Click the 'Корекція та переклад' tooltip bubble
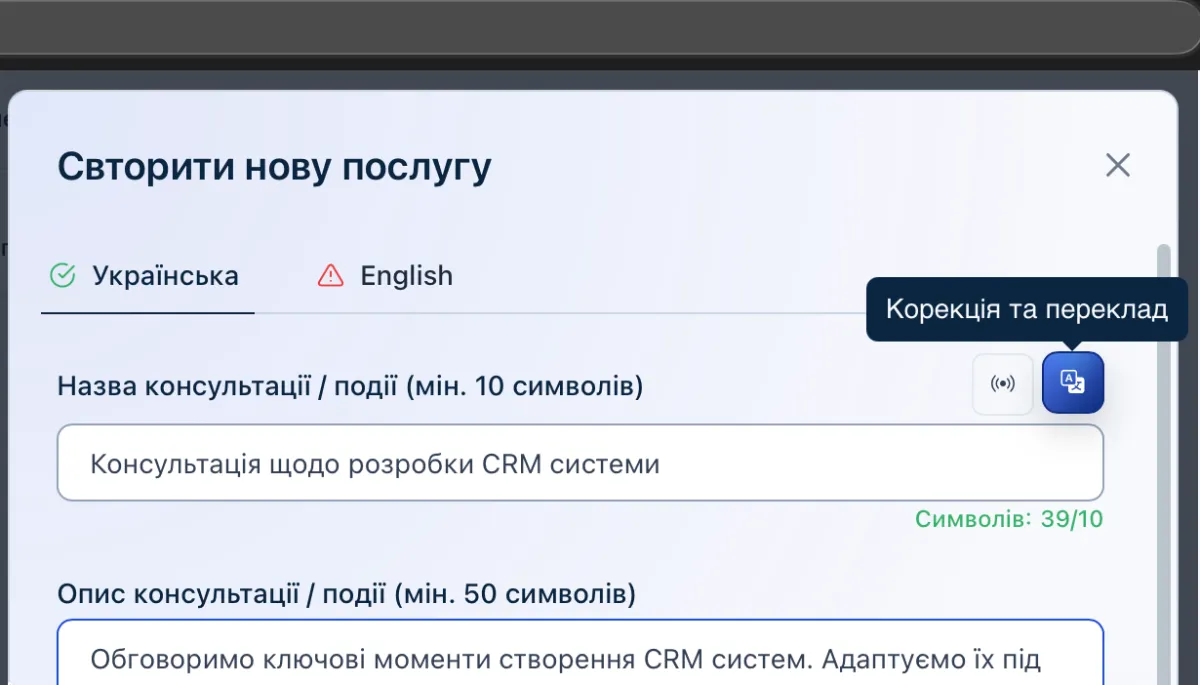 point(1026,310)
